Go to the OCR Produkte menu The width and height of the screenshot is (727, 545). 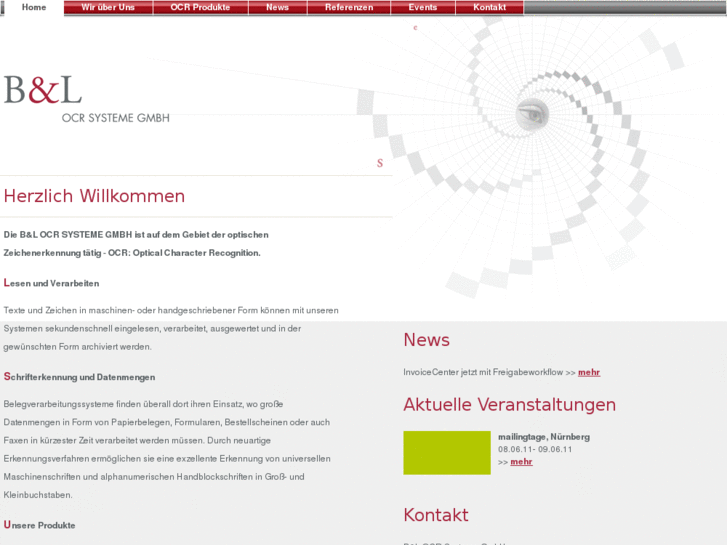click(200, 7)
